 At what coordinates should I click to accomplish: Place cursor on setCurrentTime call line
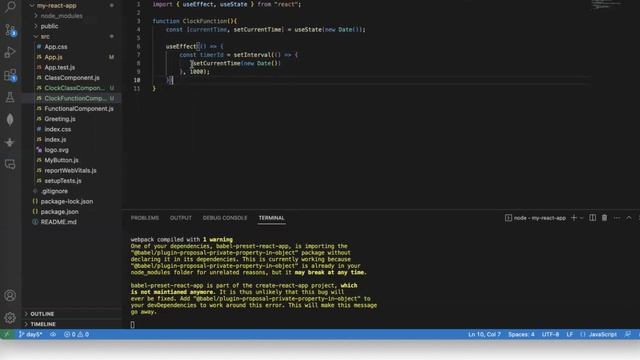coord(237,63)
